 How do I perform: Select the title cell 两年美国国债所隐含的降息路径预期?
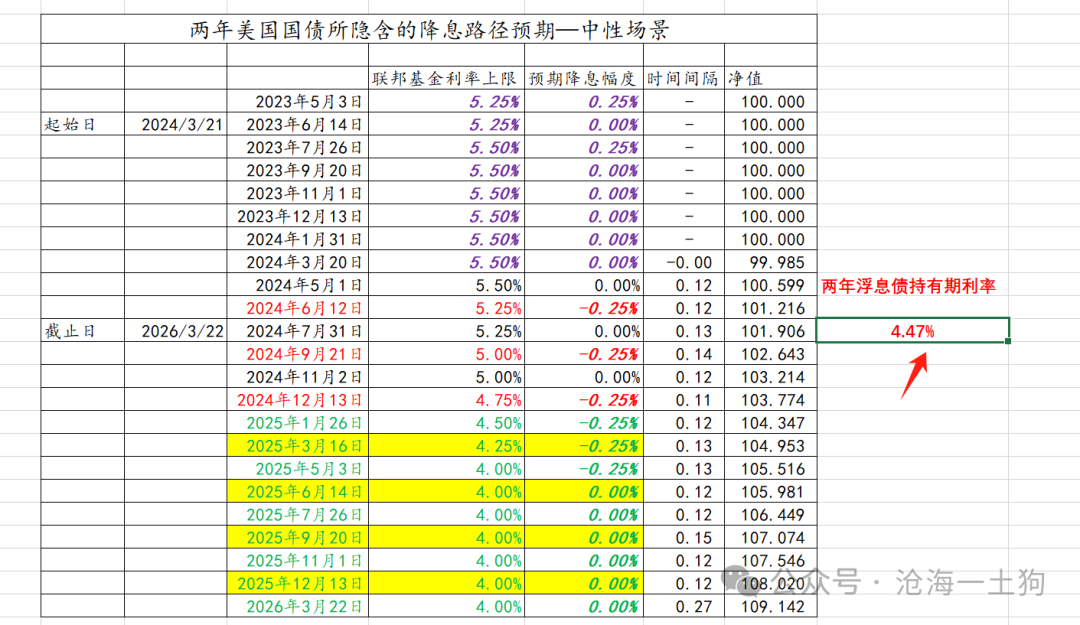click(428, 30)
